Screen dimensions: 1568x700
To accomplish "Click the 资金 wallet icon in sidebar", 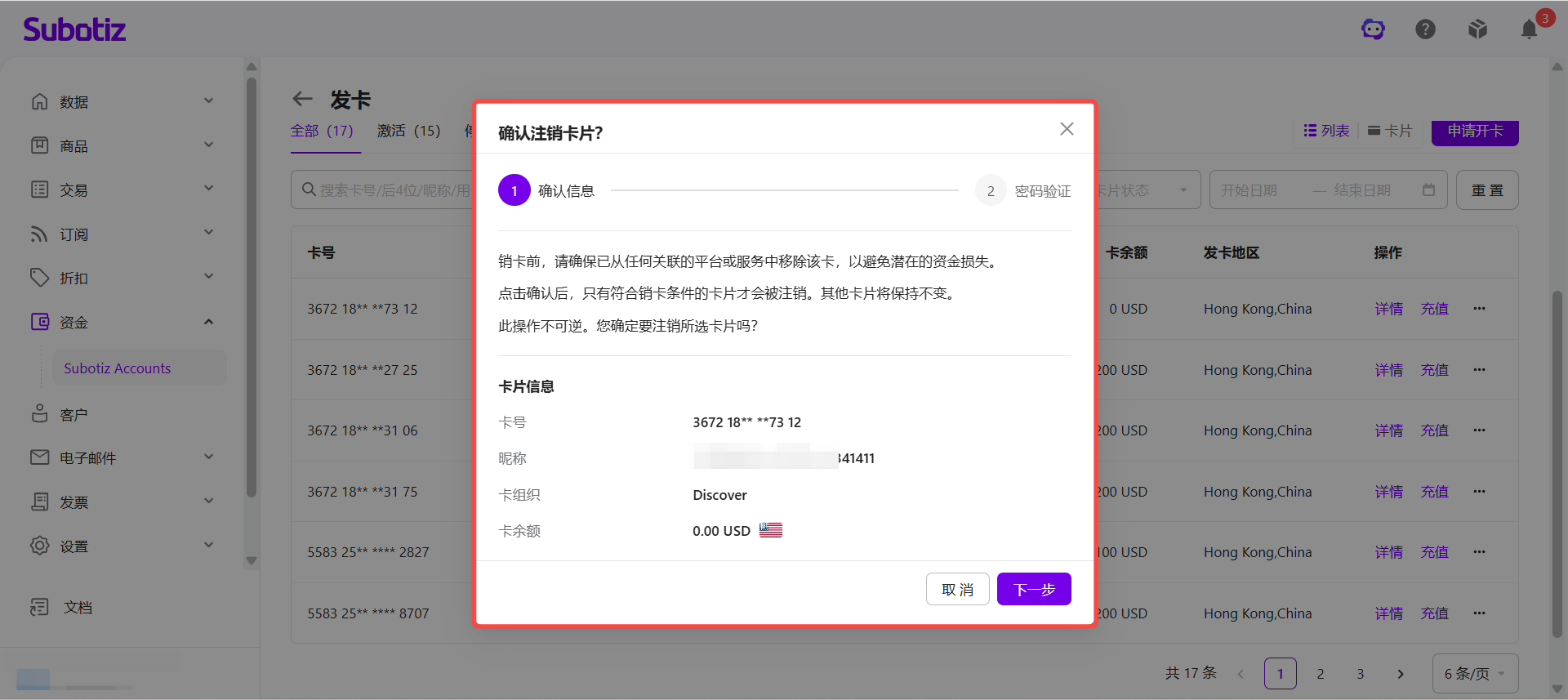I will (x=39, y=322).
